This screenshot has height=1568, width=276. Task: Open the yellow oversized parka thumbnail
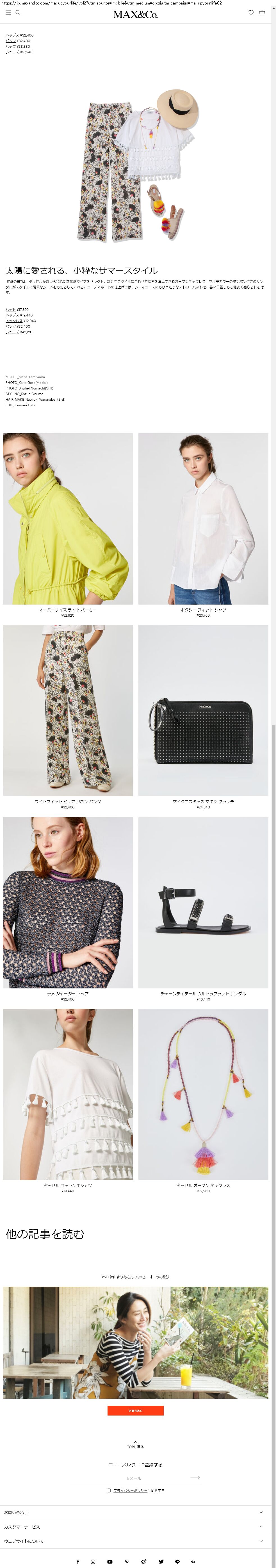point(68,519)
